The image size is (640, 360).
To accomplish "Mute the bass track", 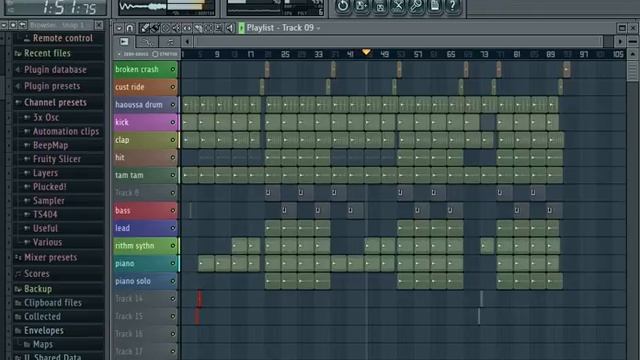I will [x=173, y=211].
